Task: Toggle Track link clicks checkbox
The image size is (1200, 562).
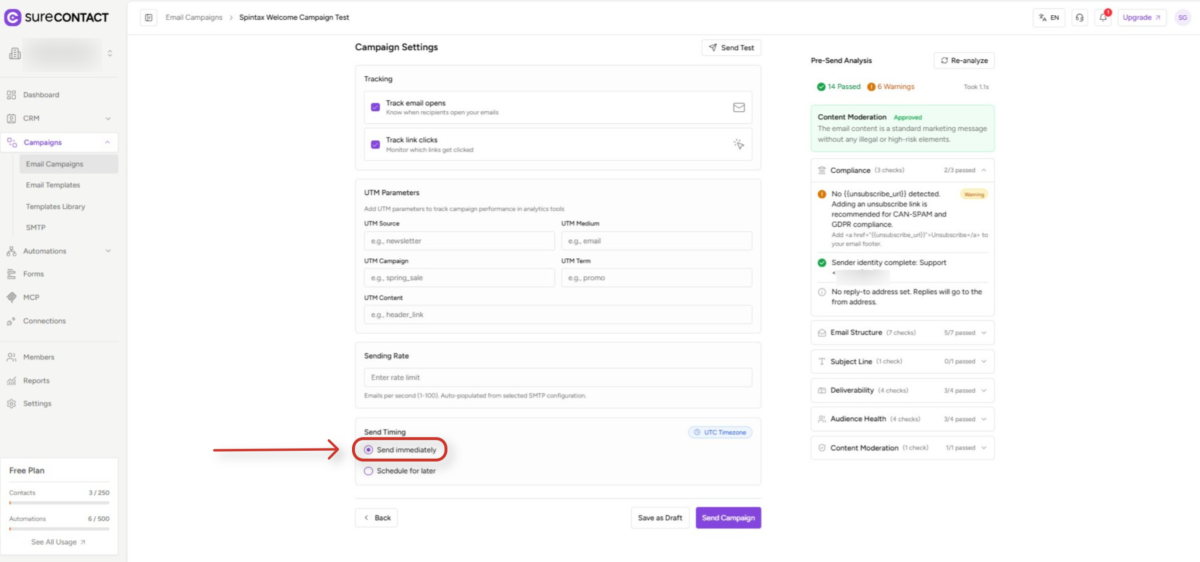Action: tap(375, 144)
